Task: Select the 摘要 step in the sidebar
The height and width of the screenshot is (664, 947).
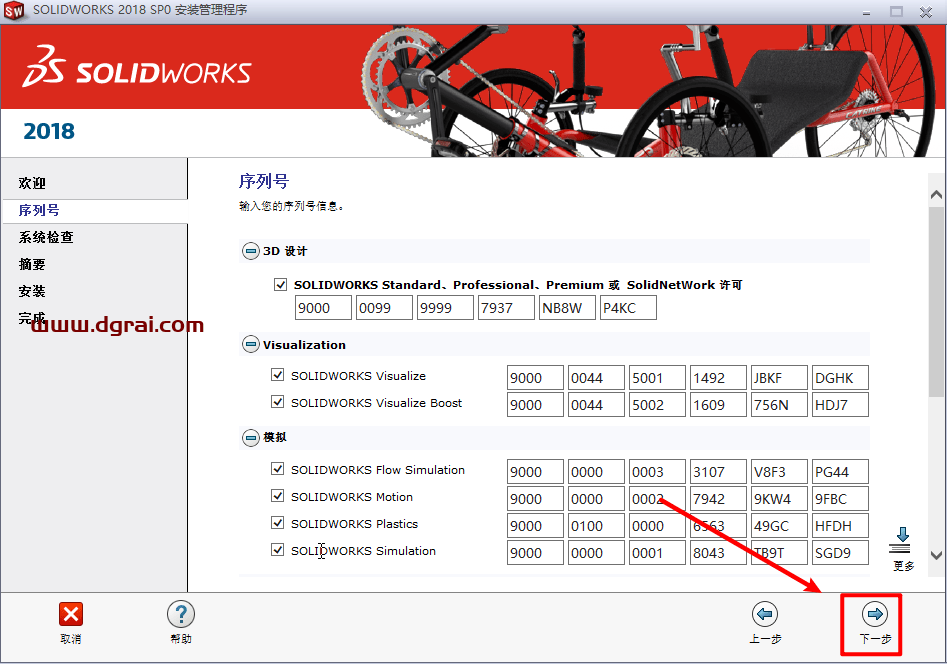Action: click(x=32, y=264)
